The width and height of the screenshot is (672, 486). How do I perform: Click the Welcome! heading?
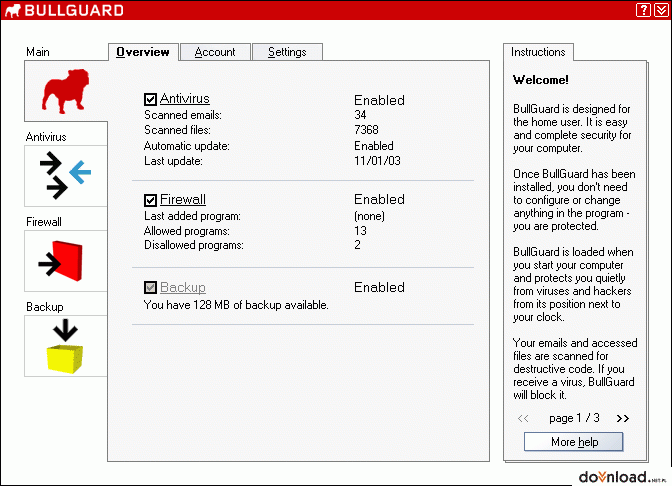[x=541, y=80]
